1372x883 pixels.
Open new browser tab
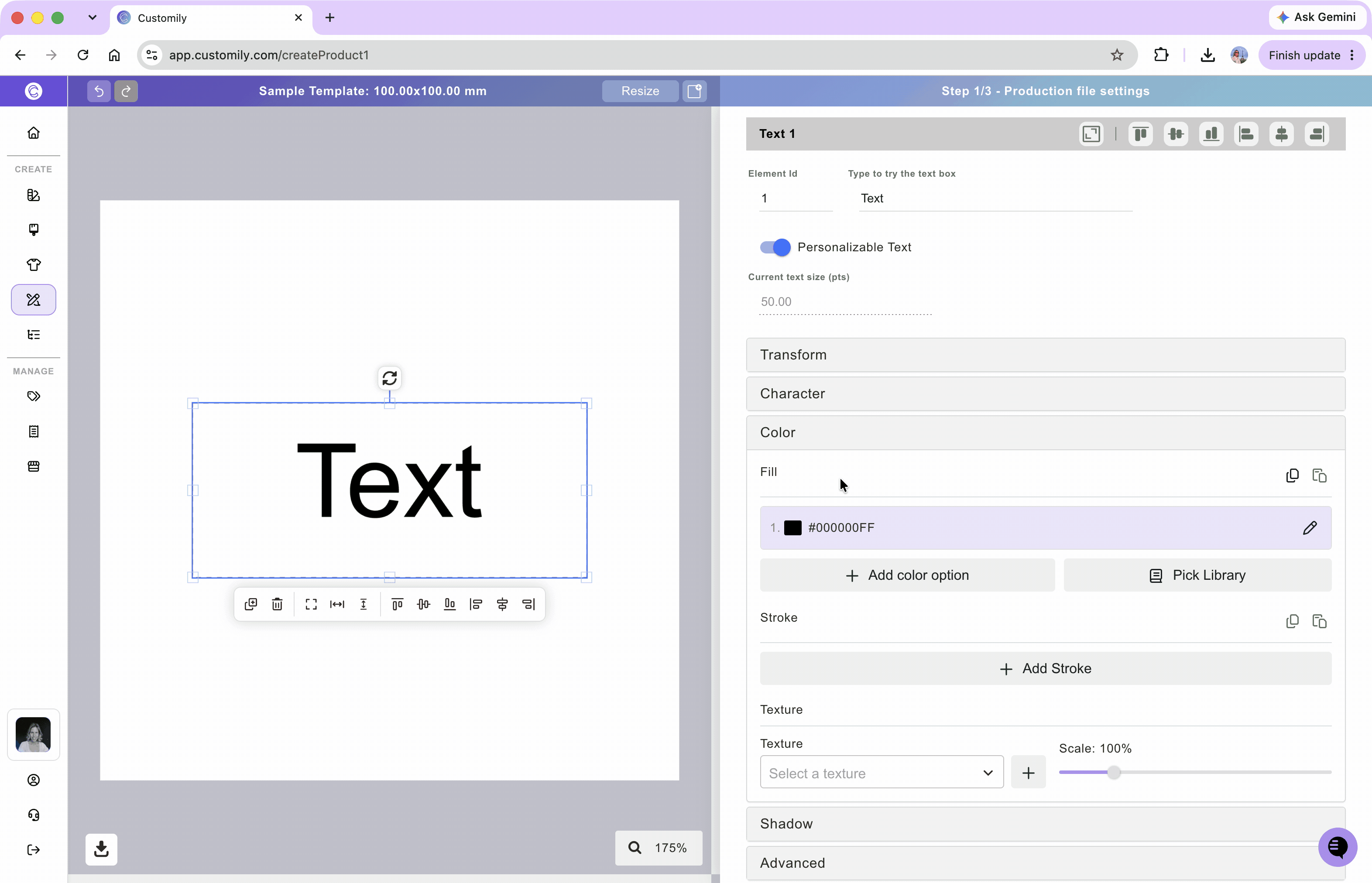(330, 18)
